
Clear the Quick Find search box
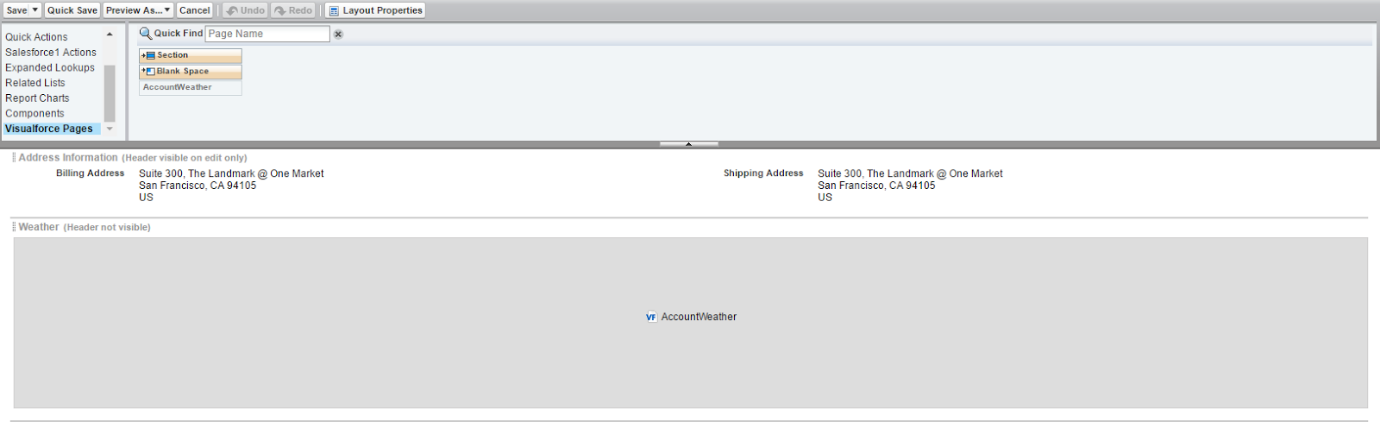(x=338, y=34)
